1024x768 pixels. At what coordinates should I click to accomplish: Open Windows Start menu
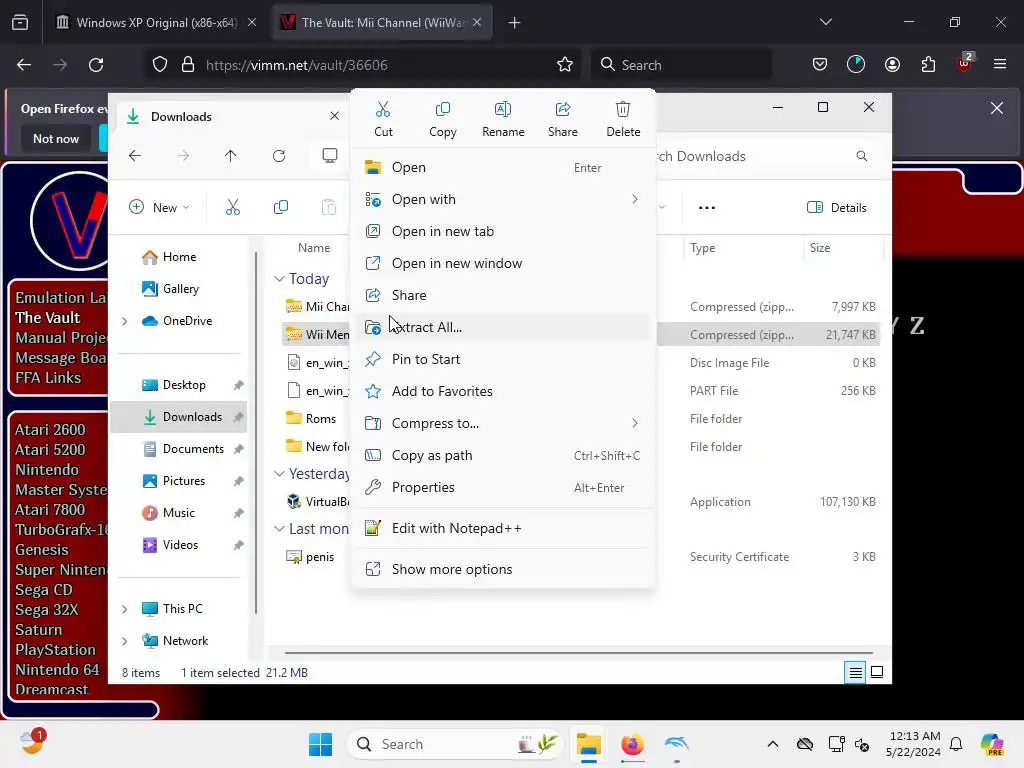click(x=320, y=744)
